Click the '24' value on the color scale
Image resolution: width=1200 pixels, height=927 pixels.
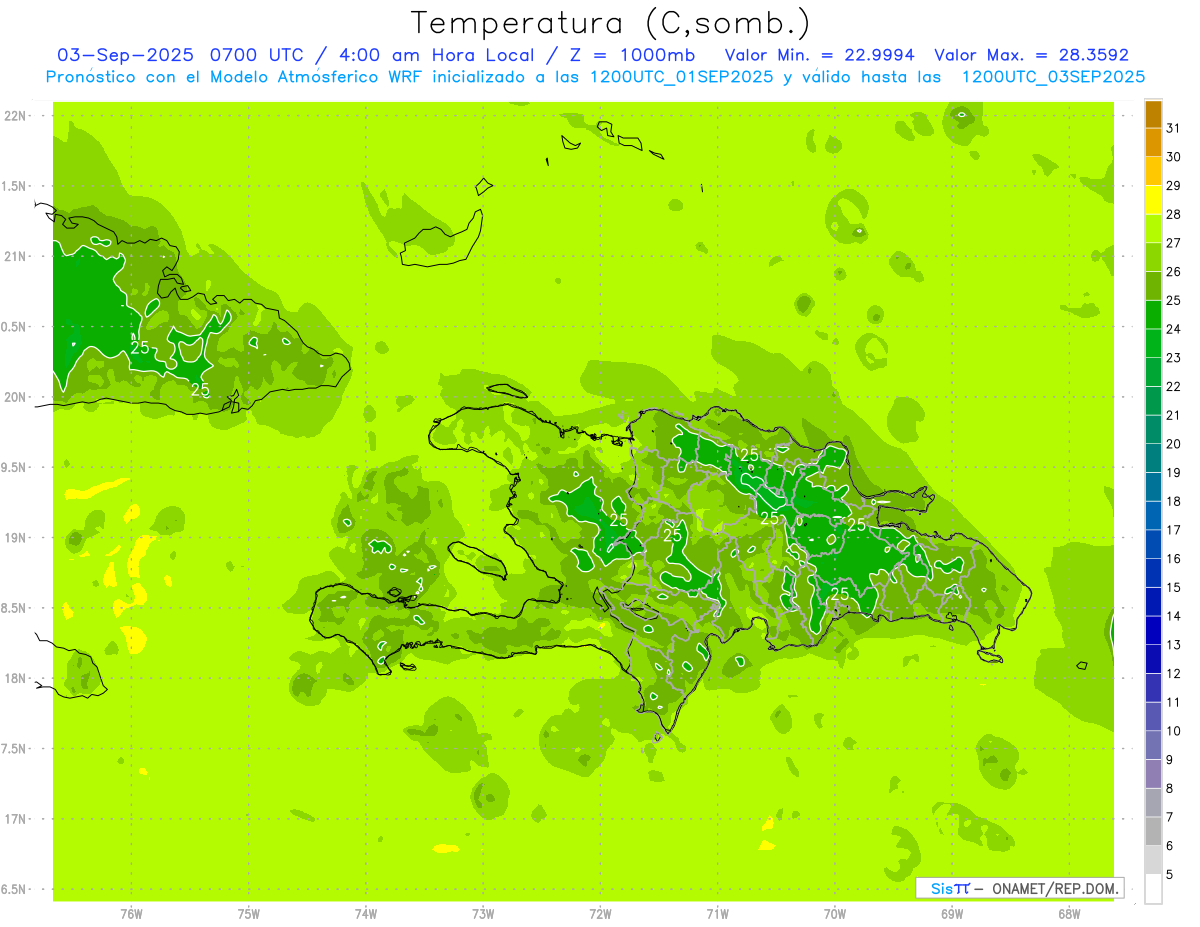[x=1174, y=329]
